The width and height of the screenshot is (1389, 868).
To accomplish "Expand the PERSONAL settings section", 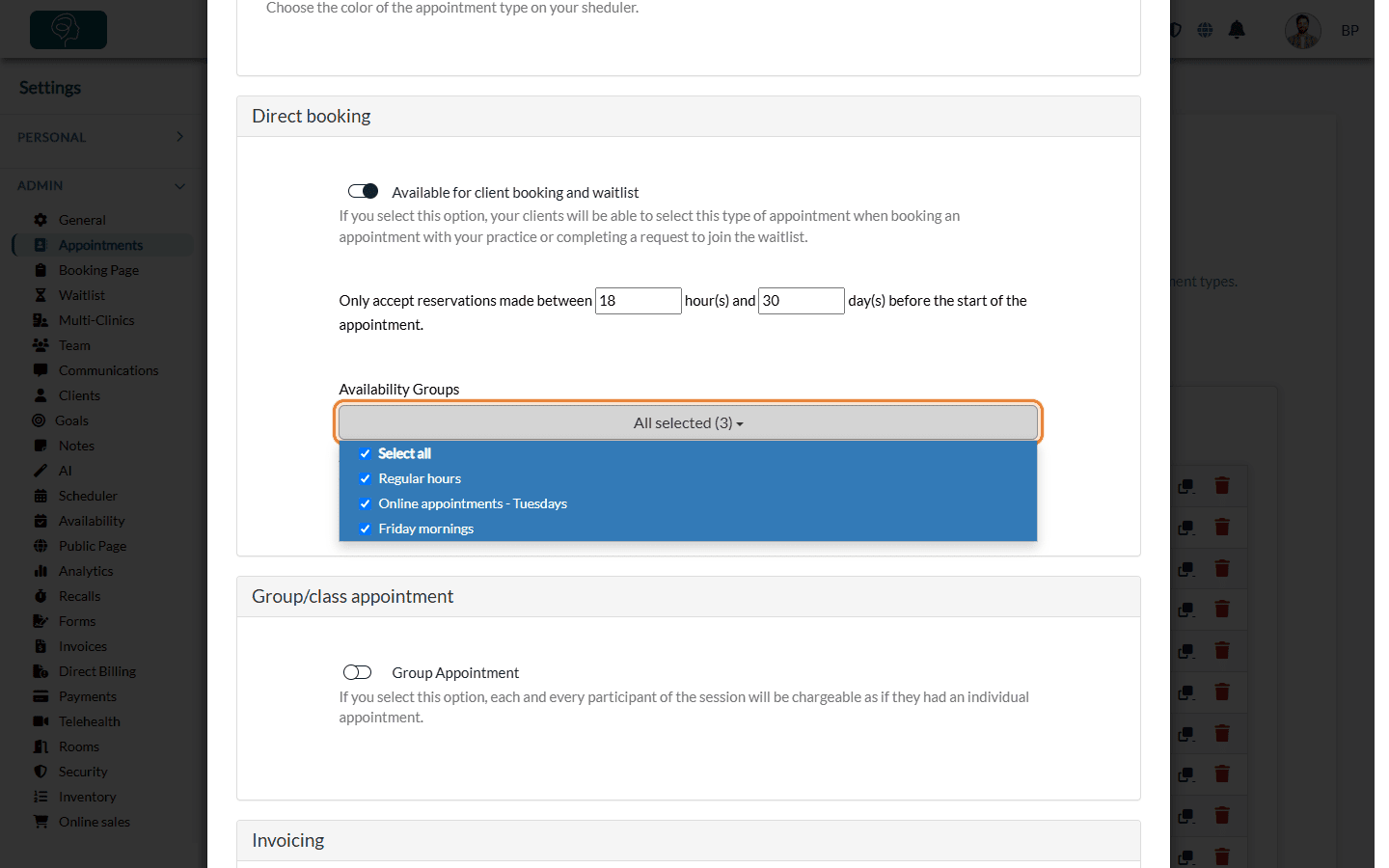I will click(100, 137).
